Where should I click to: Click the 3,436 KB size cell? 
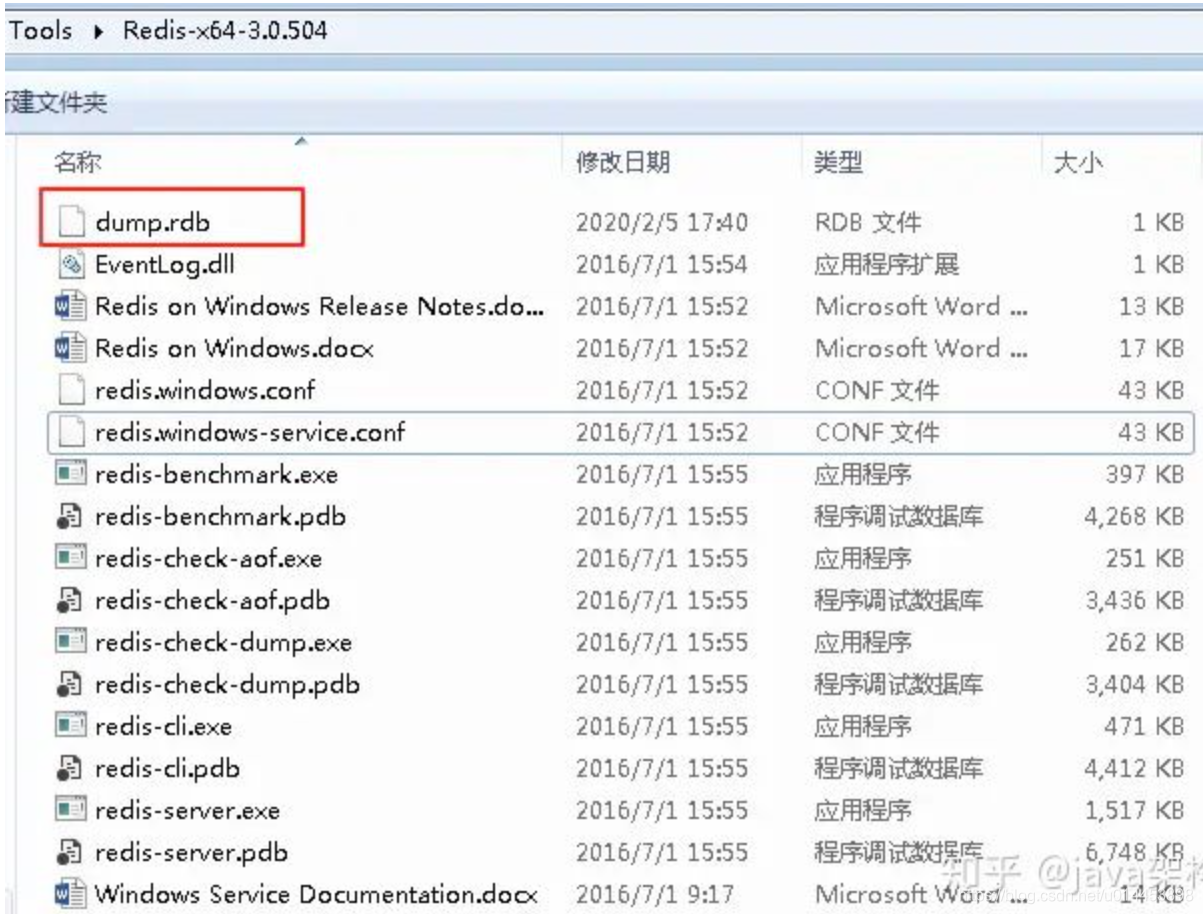(x=1134, y=600)
